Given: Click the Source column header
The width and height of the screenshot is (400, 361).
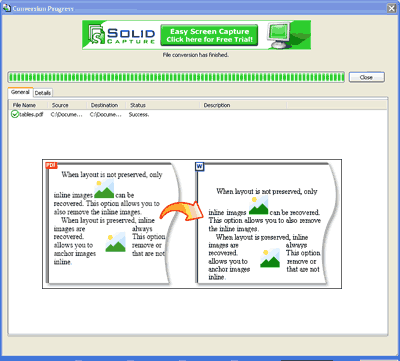Looking at the screenshot, I should pyautogui.click(x=67, y=105).
